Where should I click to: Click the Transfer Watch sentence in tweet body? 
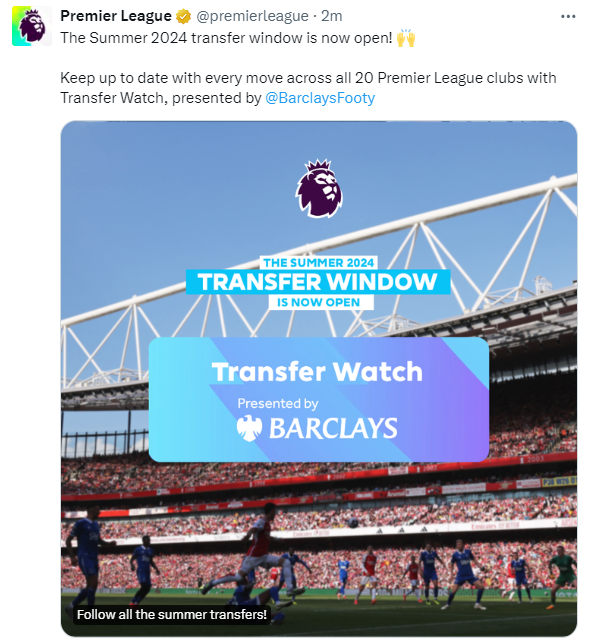[308, 88]
